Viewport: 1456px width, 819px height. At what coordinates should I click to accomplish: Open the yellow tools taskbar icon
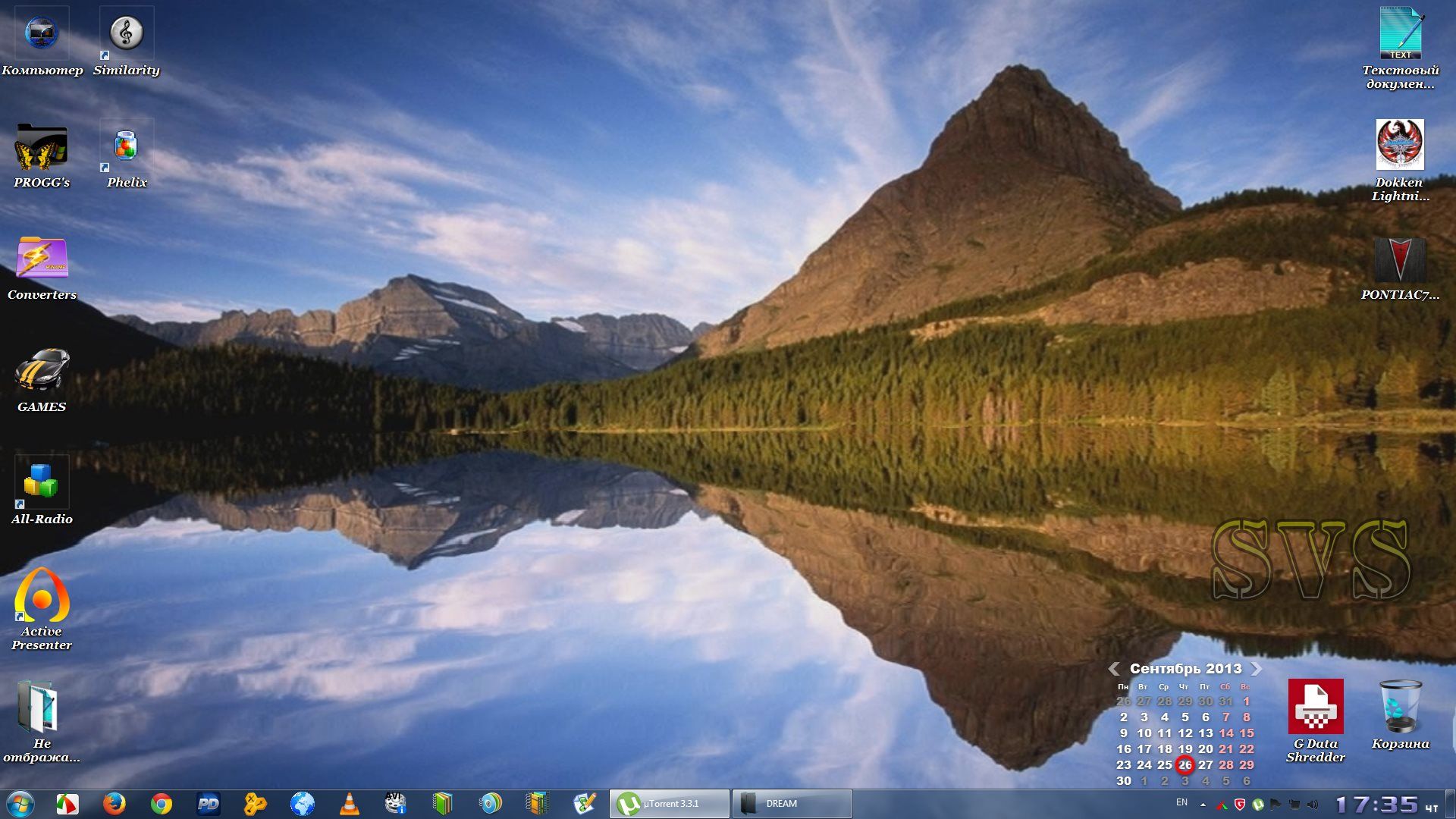coord(255,804)
